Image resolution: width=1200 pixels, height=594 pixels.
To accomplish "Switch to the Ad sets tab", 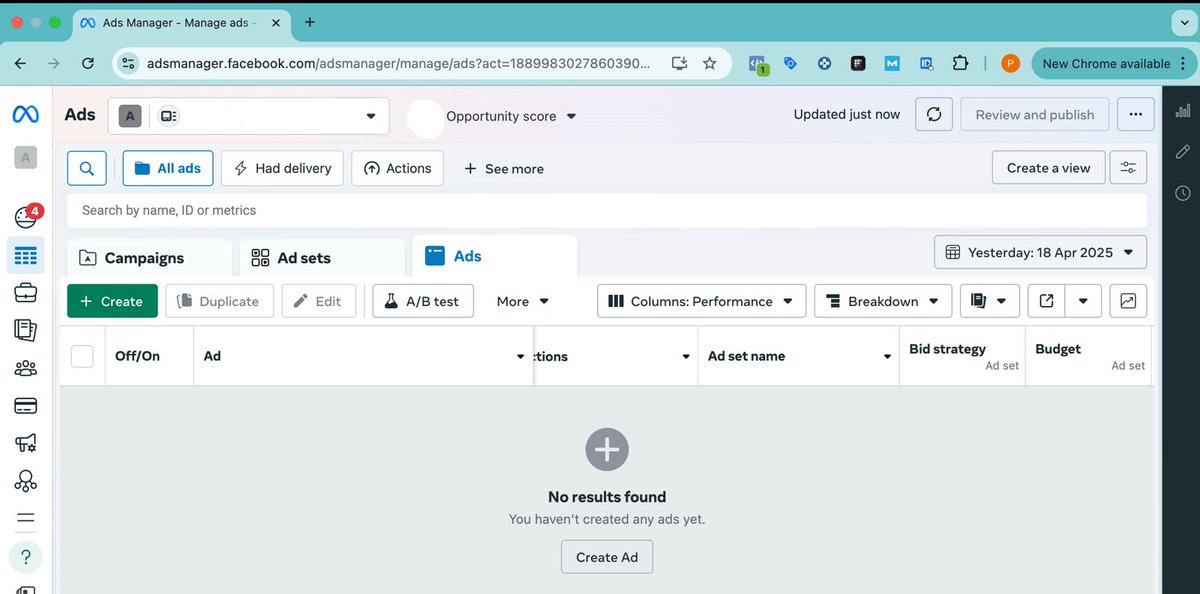I will 322,258.
